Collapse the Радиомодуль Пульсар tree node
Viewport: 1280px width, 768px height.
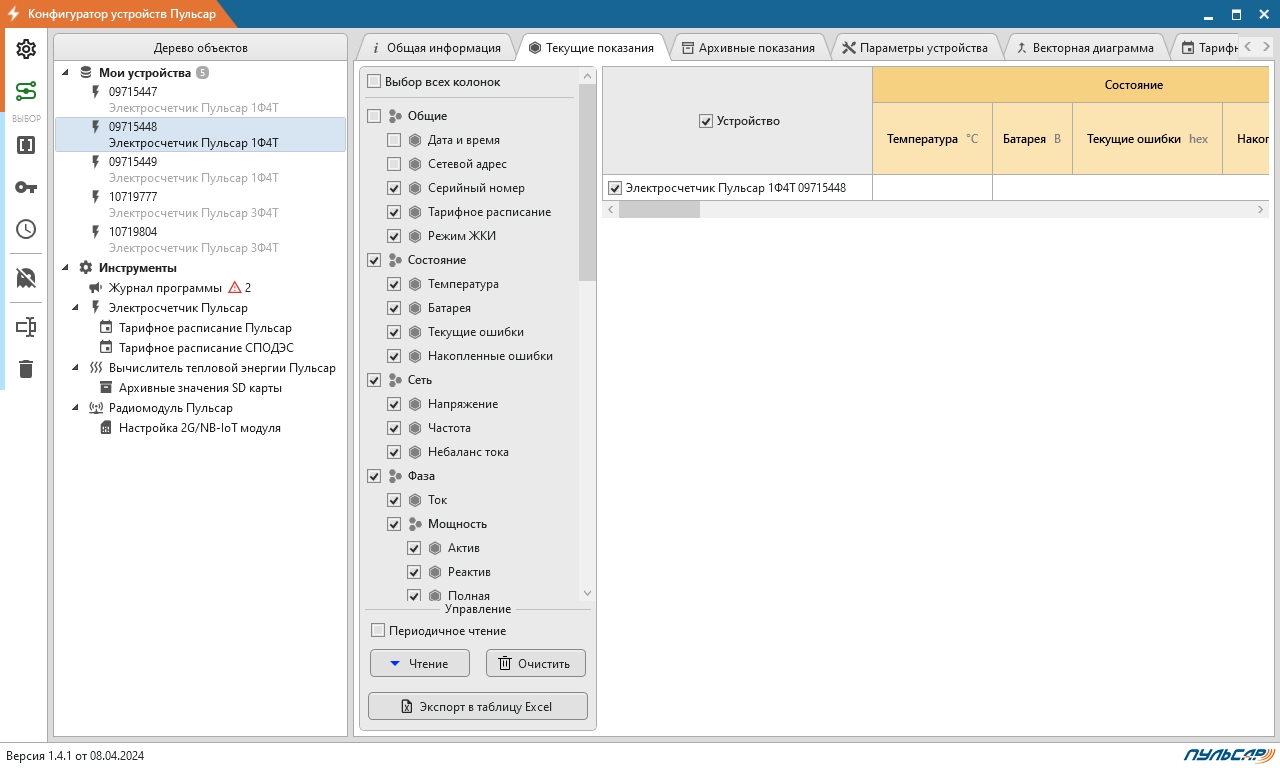76,408
